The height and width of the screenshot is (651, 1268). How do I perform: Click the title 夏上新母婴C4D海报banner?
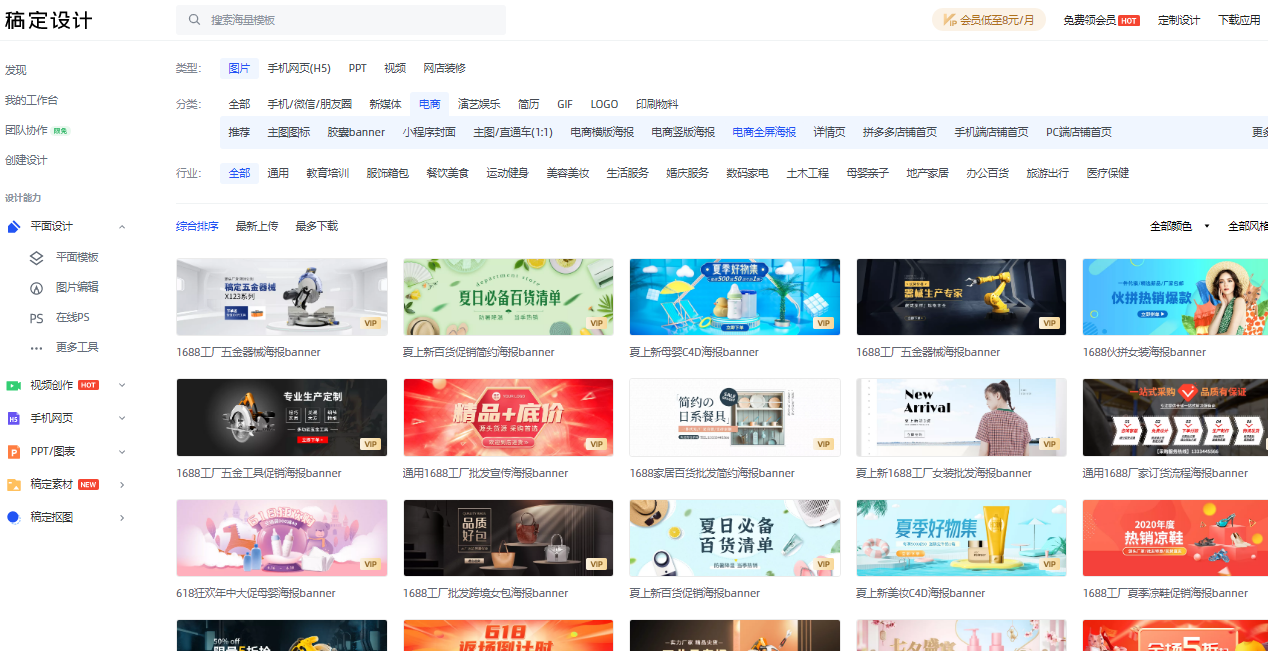[x=694, y=352]
